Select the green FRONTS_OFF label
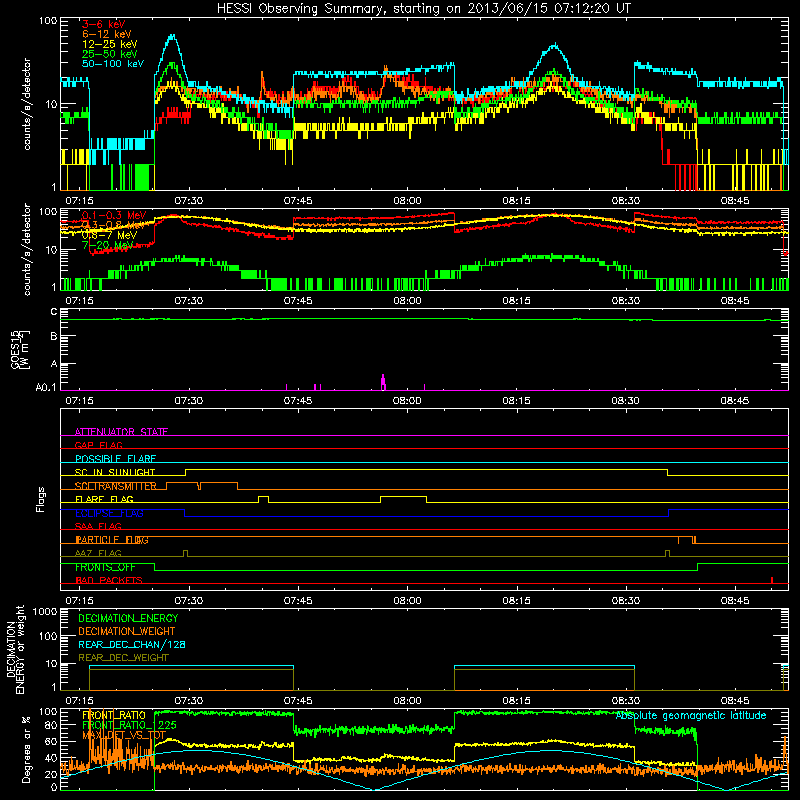This screenshot has height=800, width=800. (105, 567)
